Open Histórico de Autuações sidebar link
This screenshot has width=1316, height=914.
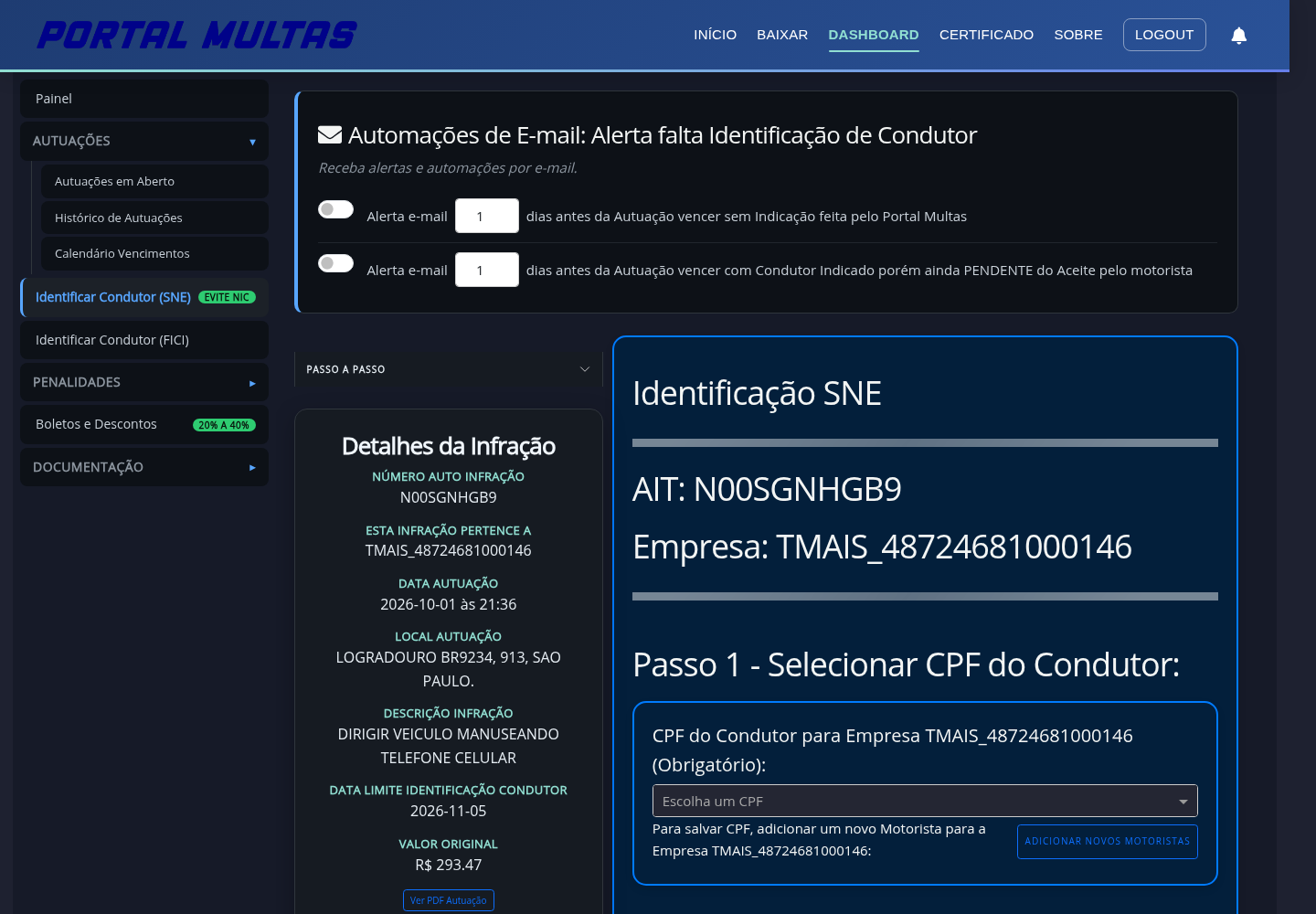click(154, 218)
